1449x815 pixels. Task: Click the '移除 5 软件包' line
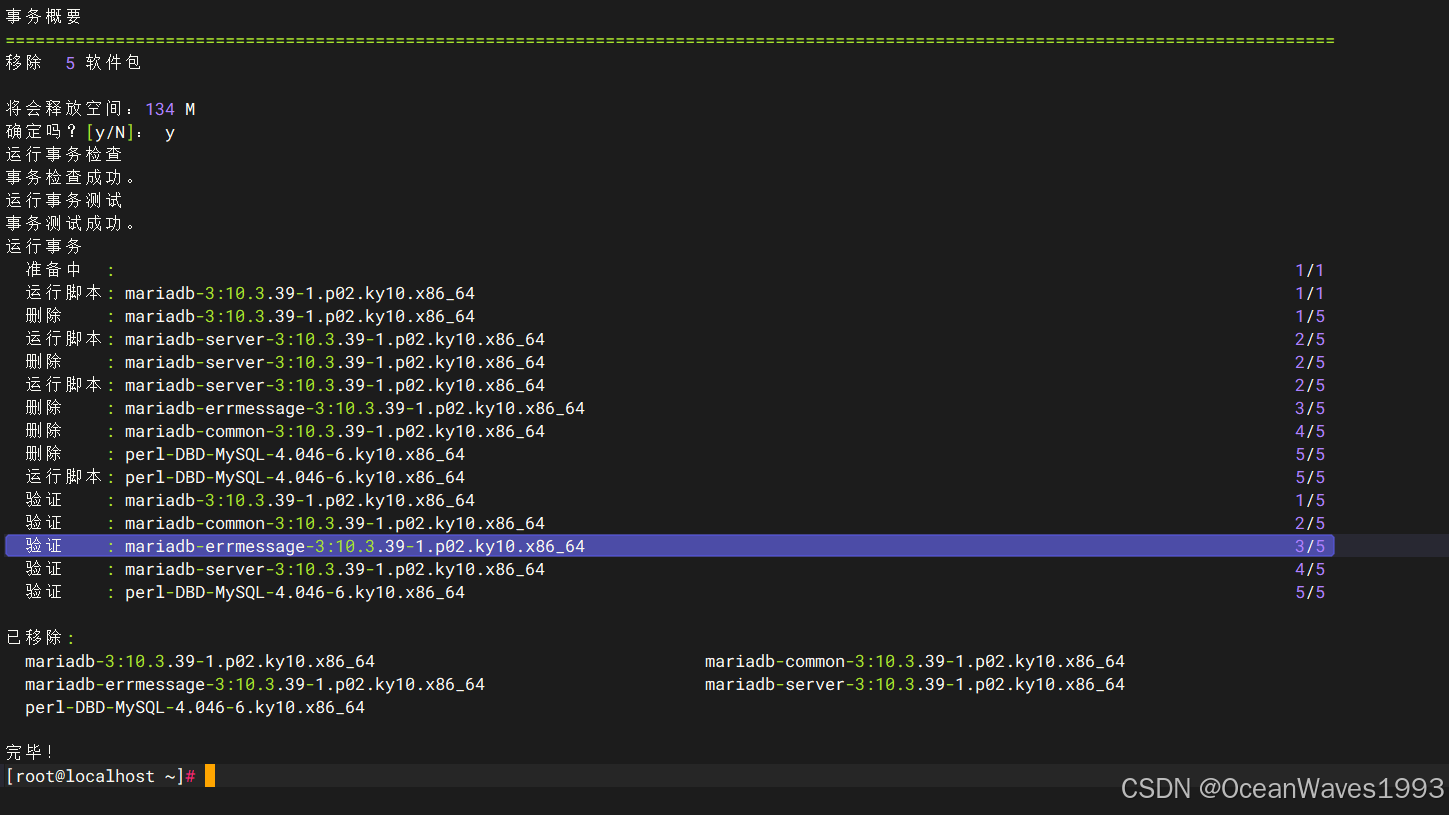[x=73, y=62]
